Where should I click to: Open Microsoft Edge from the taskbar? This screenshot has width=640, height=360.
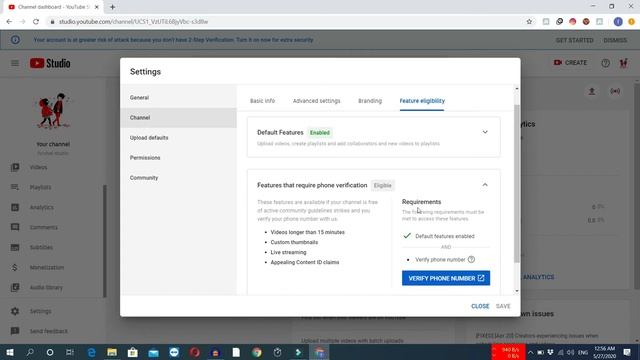tap(91, 352)
